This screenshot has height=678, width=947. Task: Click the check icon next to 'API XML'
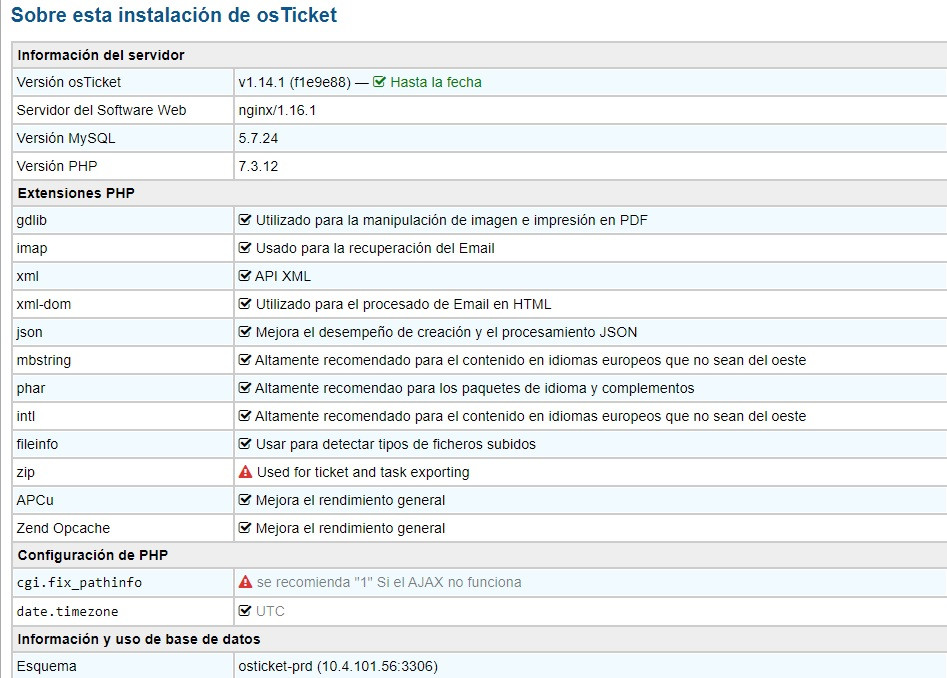tap(245, 276)
